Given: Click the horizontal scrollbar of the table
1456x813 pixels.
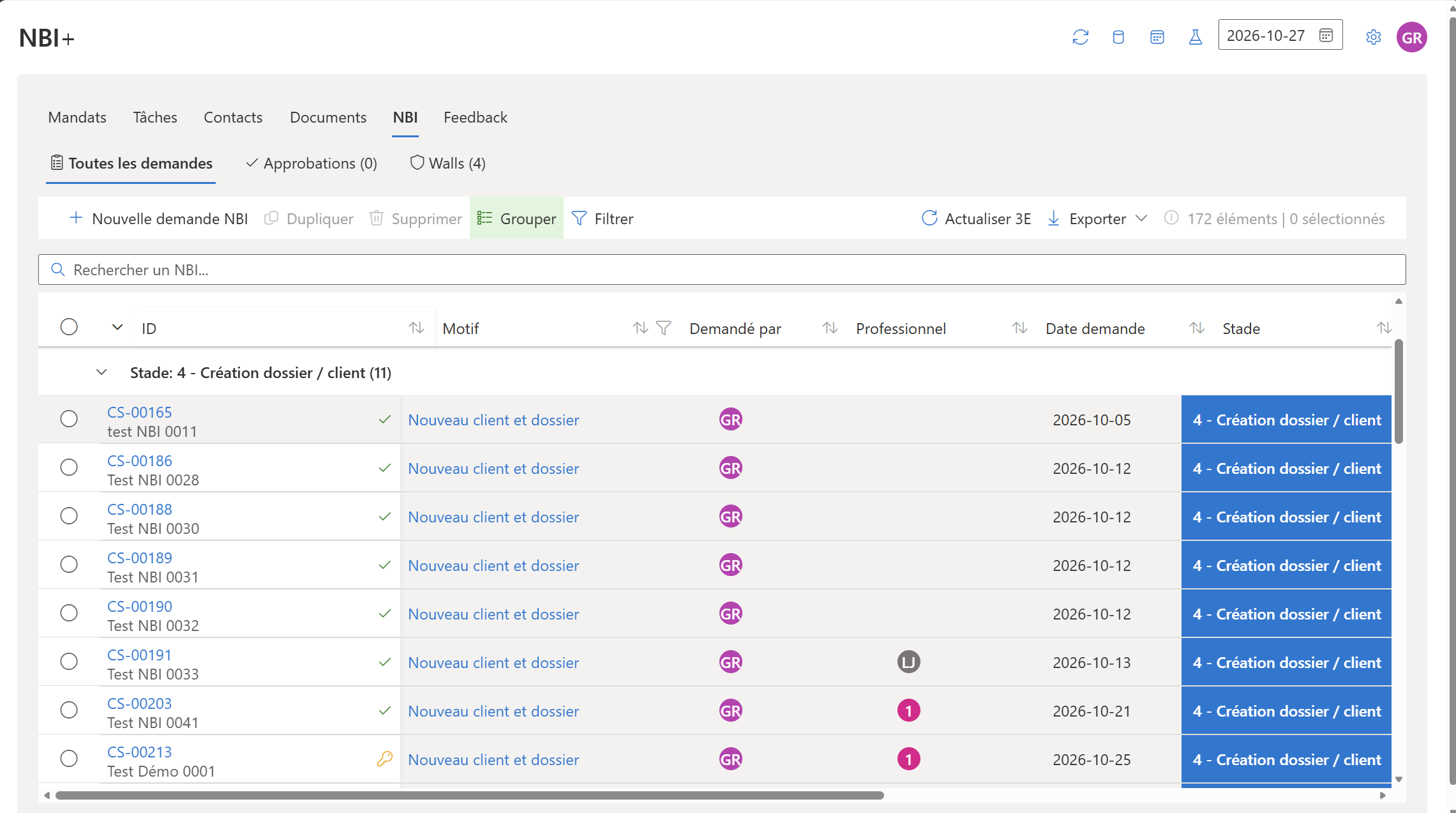Looking at the screenshot, I should tap(469, 795).
